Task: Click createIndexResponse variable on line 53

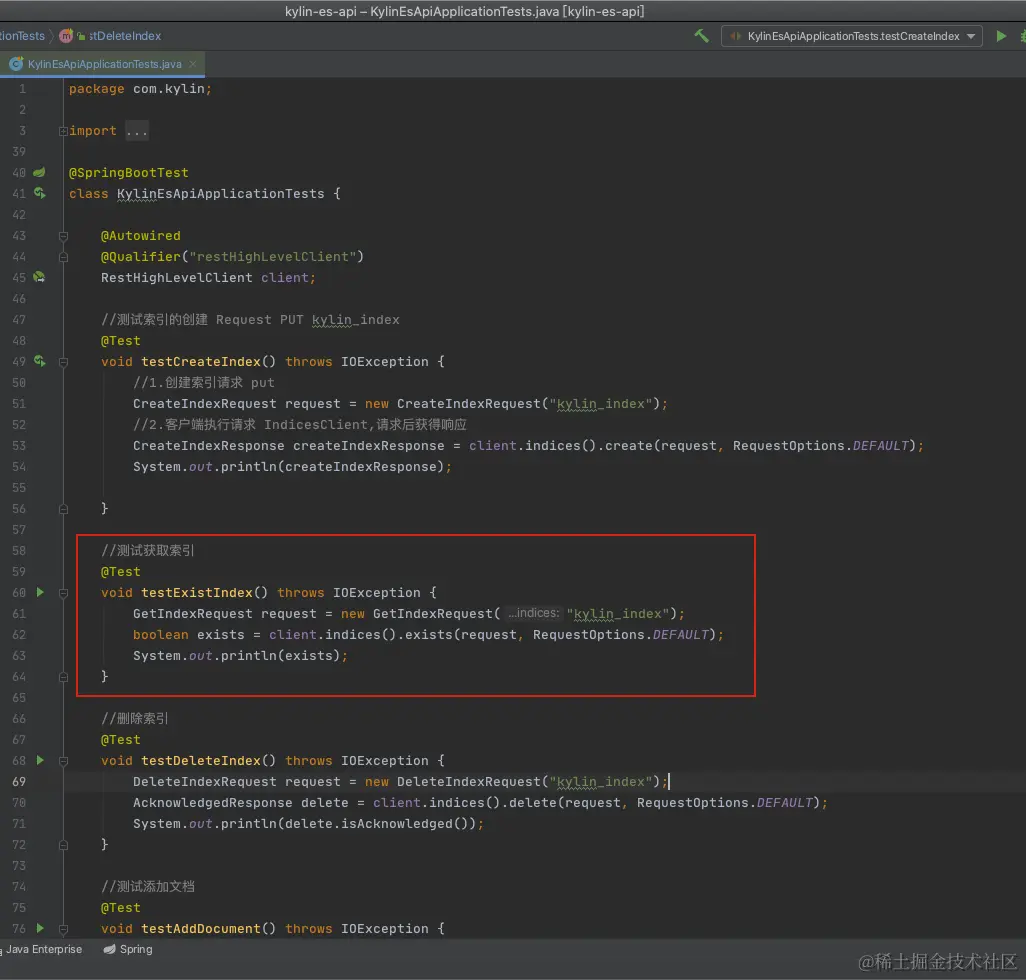Action: click(x=368, y=446)
